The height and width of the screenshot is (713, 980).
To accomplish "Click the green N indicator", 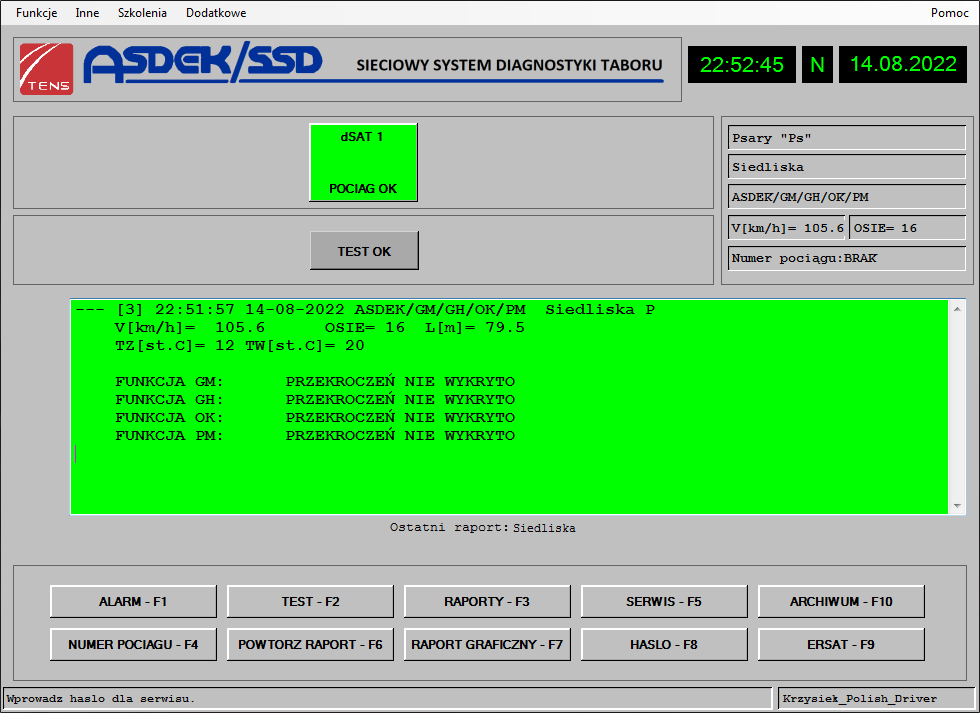I will click(x=818, y=64).
